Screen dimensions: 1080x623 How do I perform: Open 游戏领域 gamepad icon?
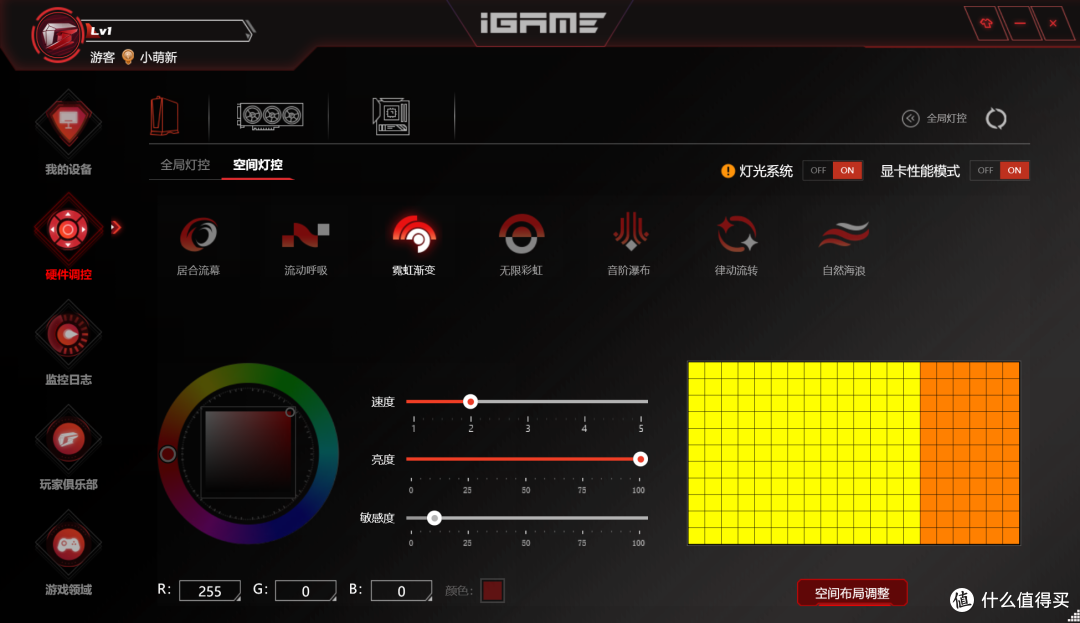click(x=68, y=545)
